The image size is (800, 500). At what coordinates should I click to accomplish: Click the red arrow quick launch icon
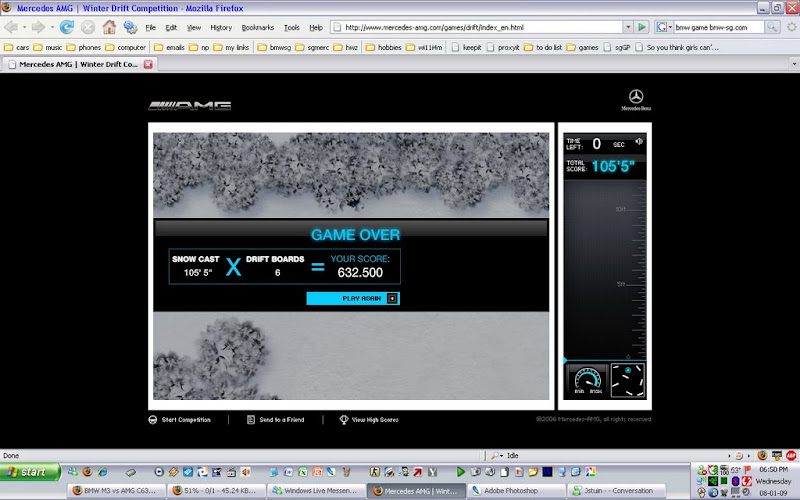[x=418, y=472]
